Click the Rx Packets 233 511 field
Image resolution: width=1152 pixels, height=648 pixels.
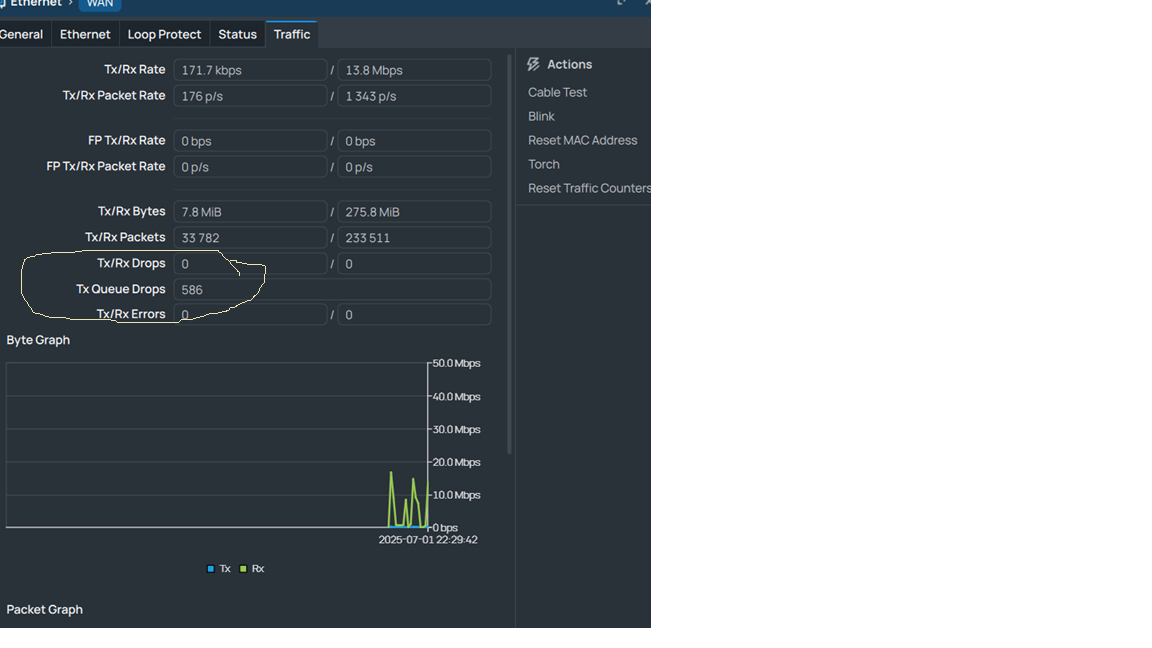coord(414,237)
